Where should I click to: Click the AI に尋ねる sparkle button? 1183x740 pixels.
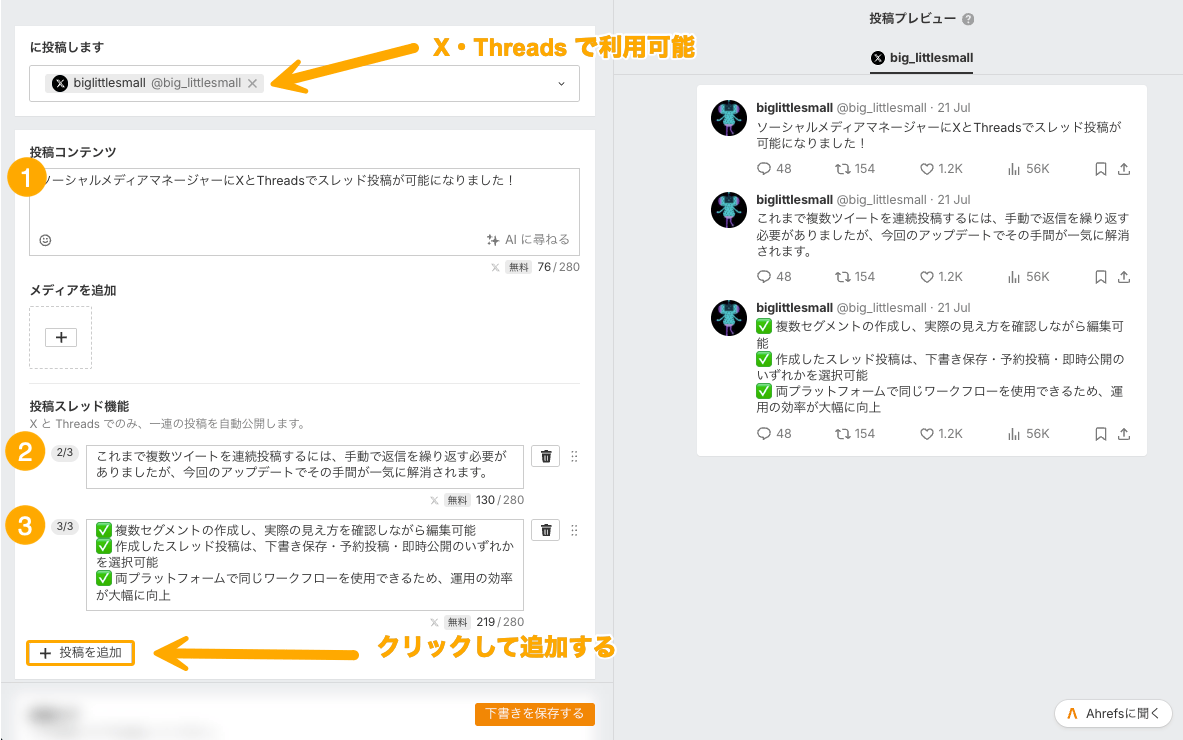point(528,240)
